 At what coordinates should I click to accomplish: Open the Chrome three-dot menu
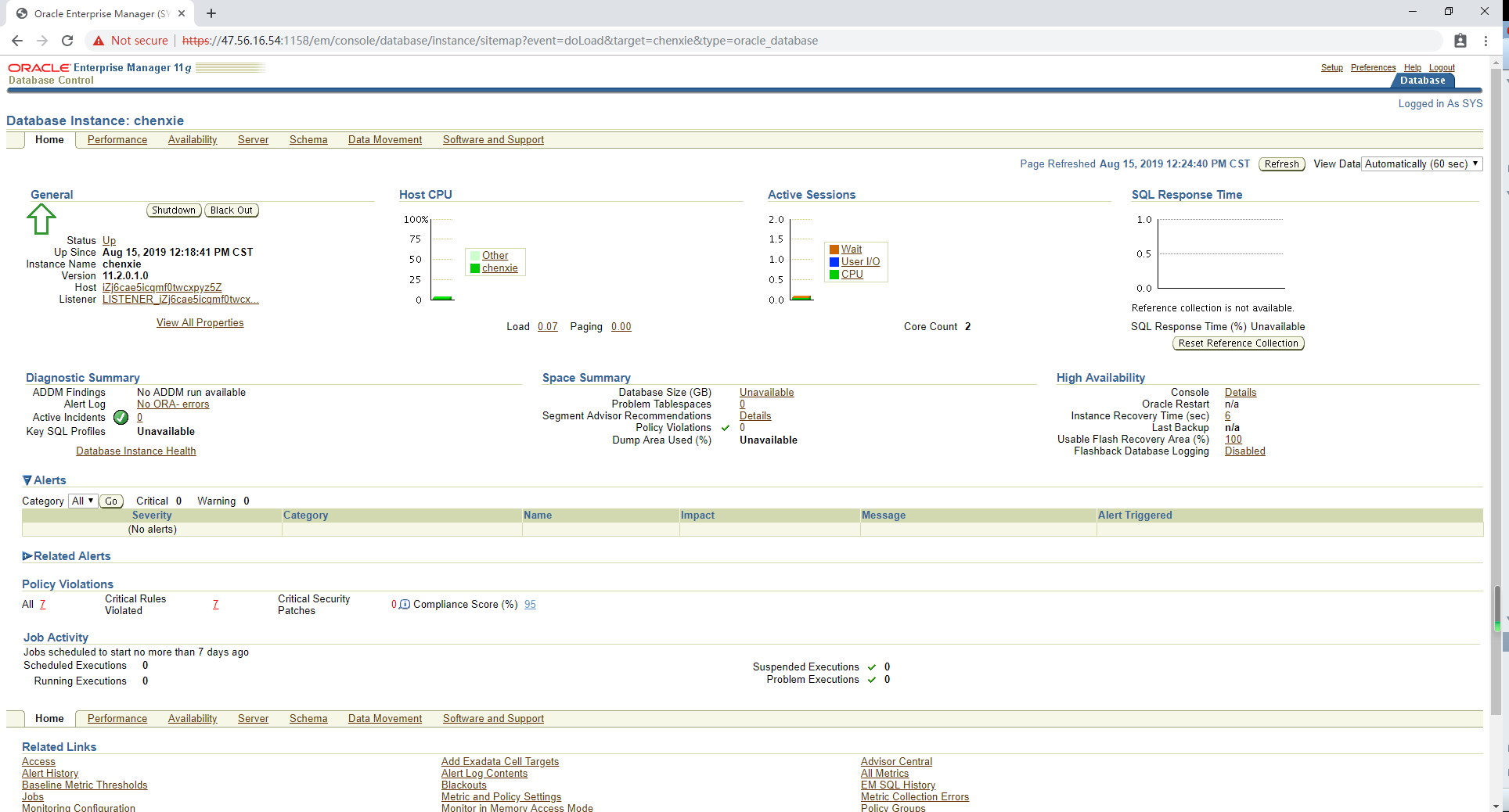click(x=1486, y=41)
